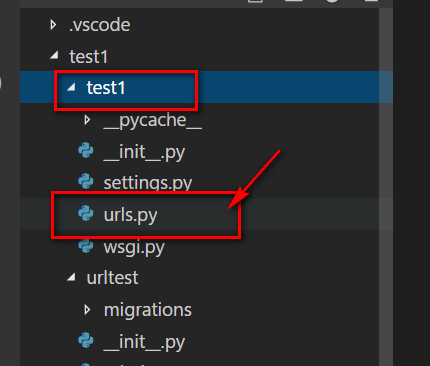Open the settings.py file

[148, 183]
